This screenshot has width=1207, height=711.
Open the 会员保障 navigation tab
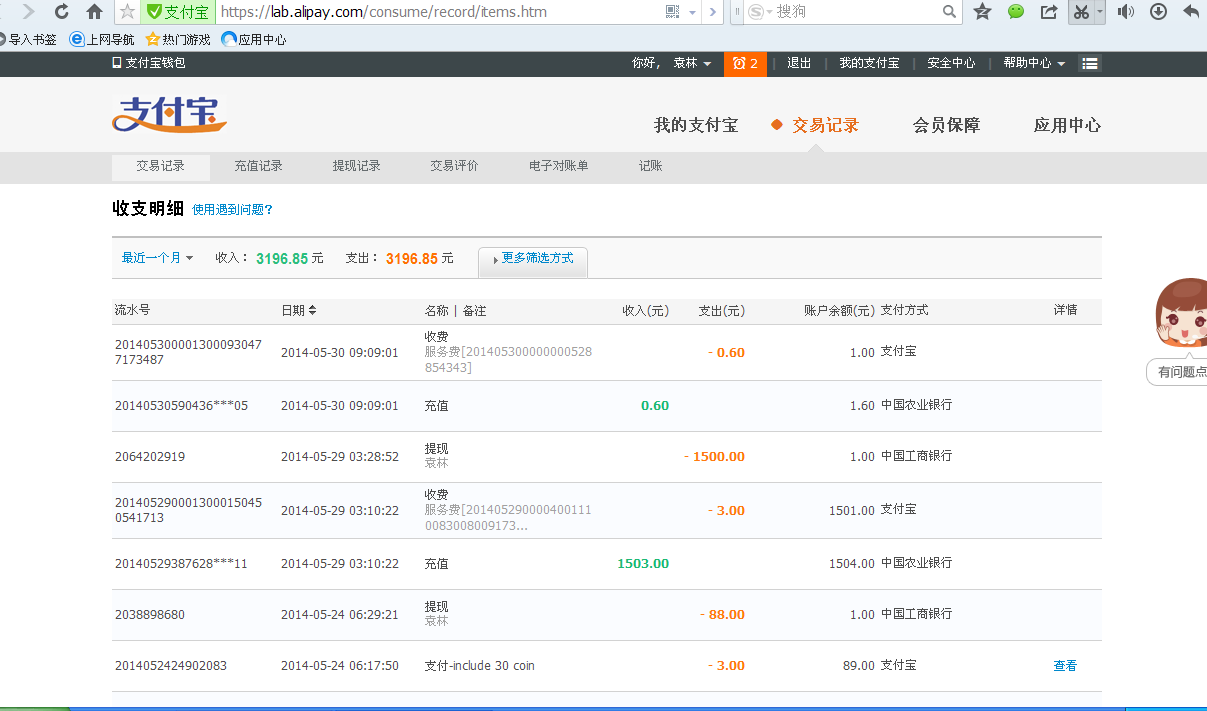[946, 125]
